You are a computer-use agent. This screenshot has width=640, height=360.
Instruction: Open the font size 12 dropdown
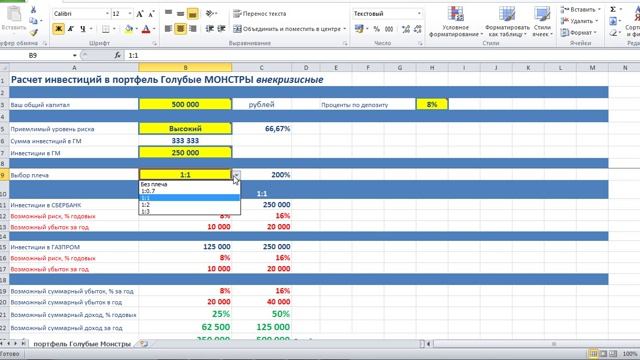pos(130,13)
